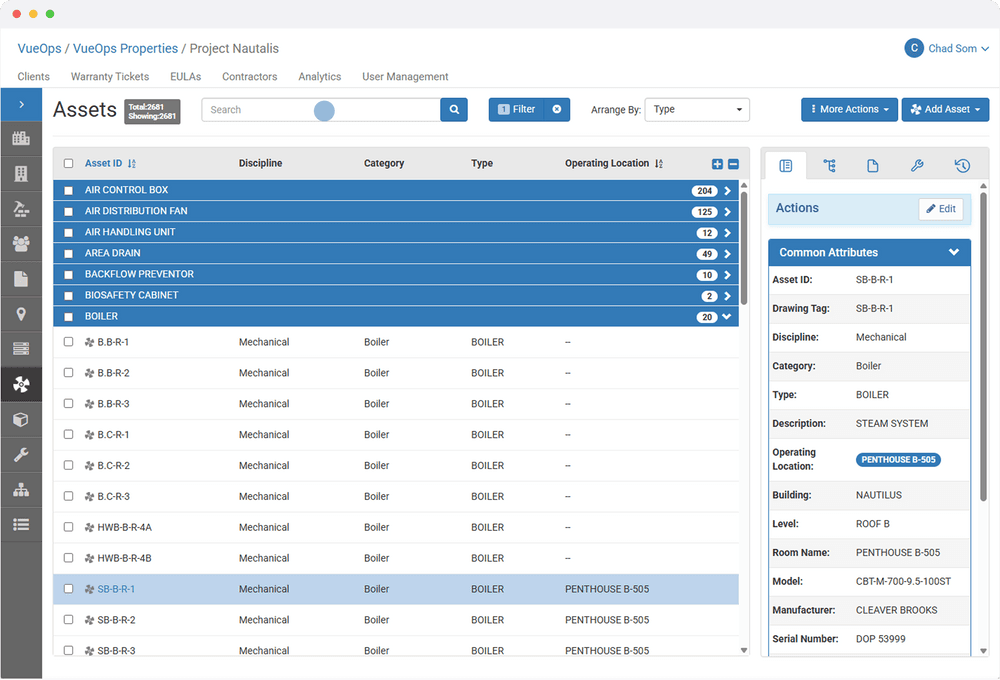Open the Add Asset menu button

[944, 109]
